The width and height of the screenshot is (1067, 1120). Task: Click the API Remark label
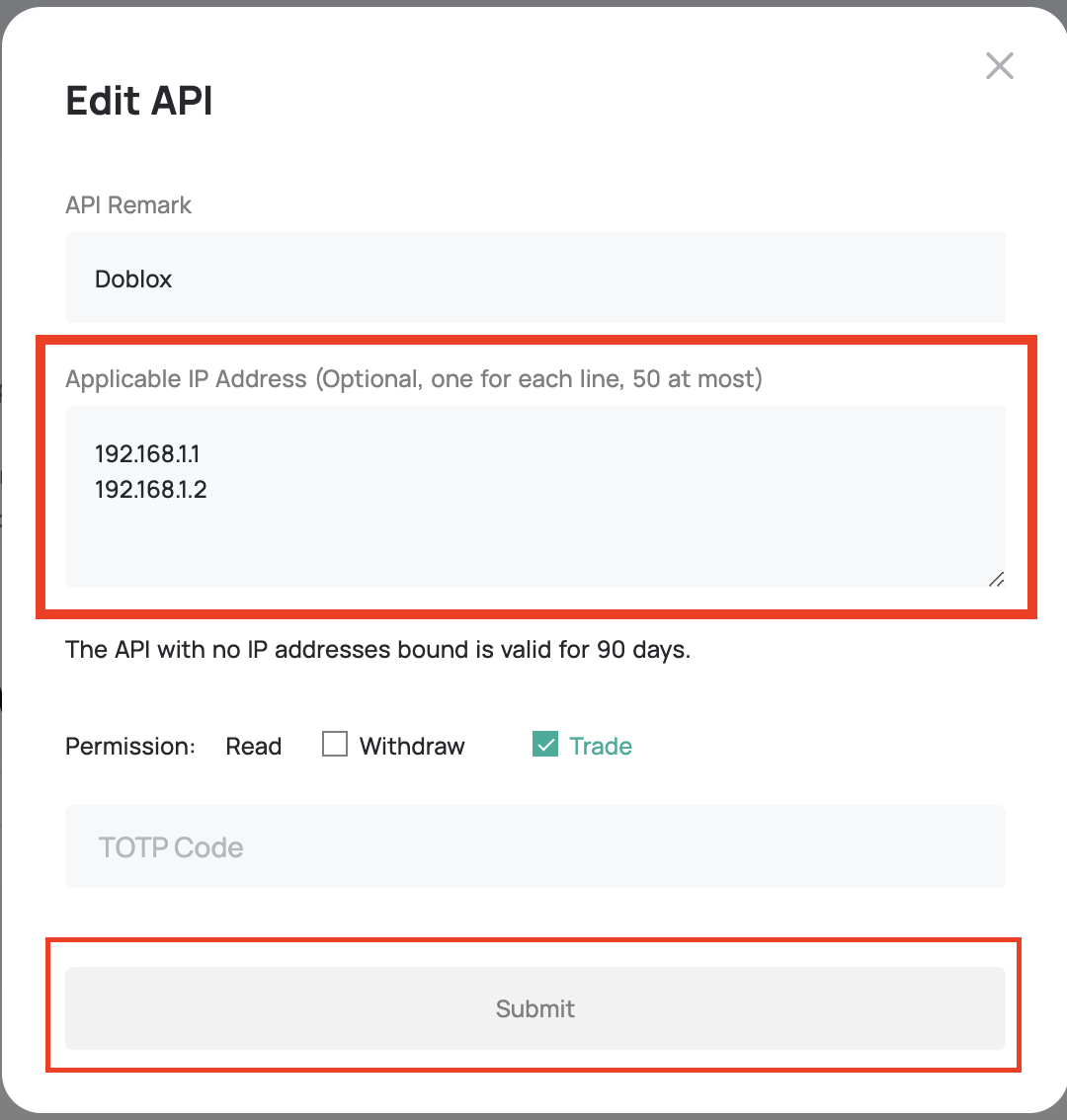[x=128, y=205]
